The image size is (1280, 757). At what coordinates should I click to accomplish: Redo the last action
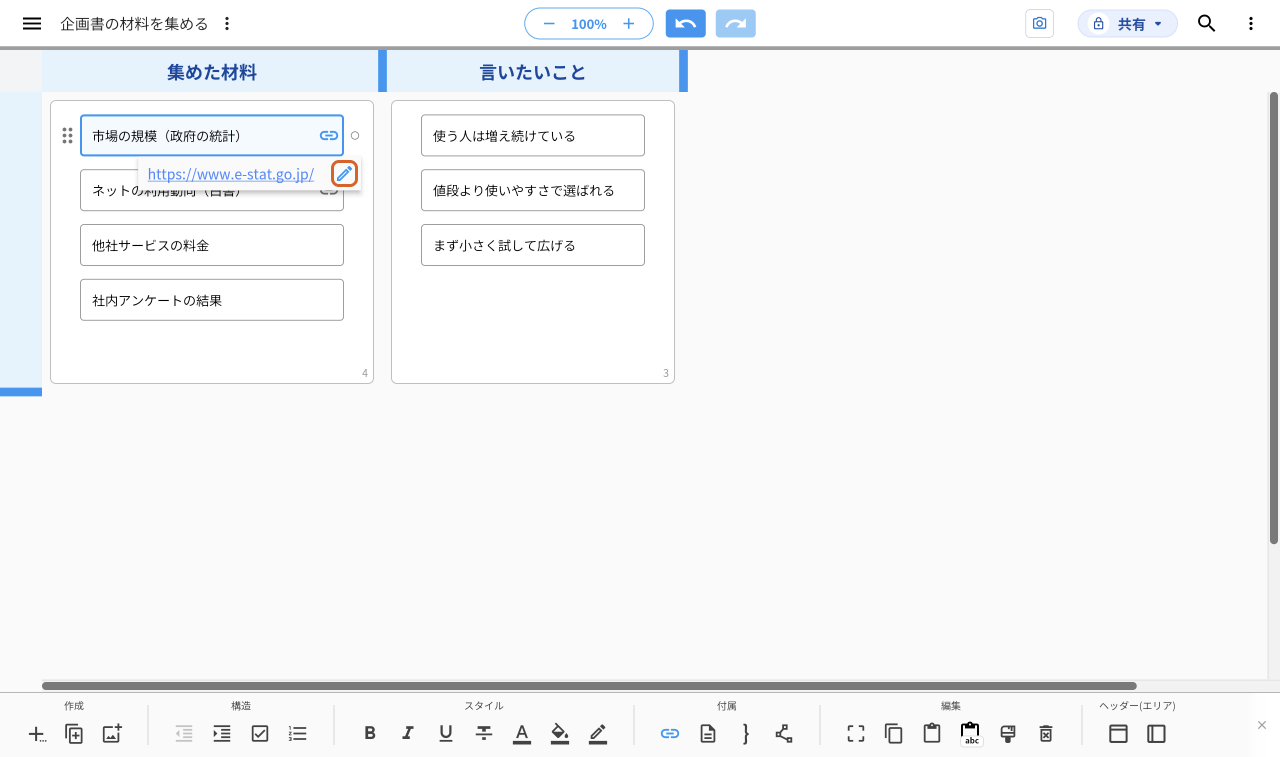point(736,23)
